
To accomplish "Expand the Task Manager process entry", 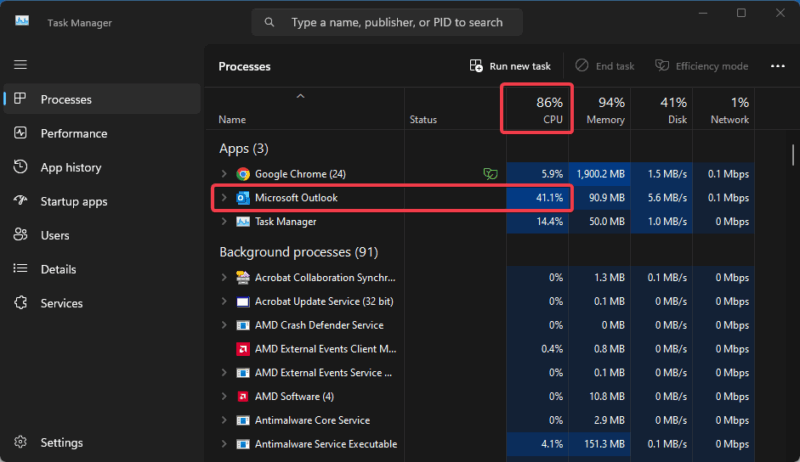I will coord(224,222).
